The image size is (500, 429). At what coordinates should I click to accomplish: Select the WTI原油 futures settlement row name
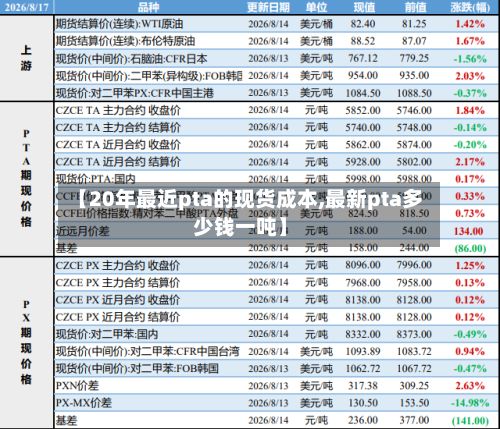(119, 24)
